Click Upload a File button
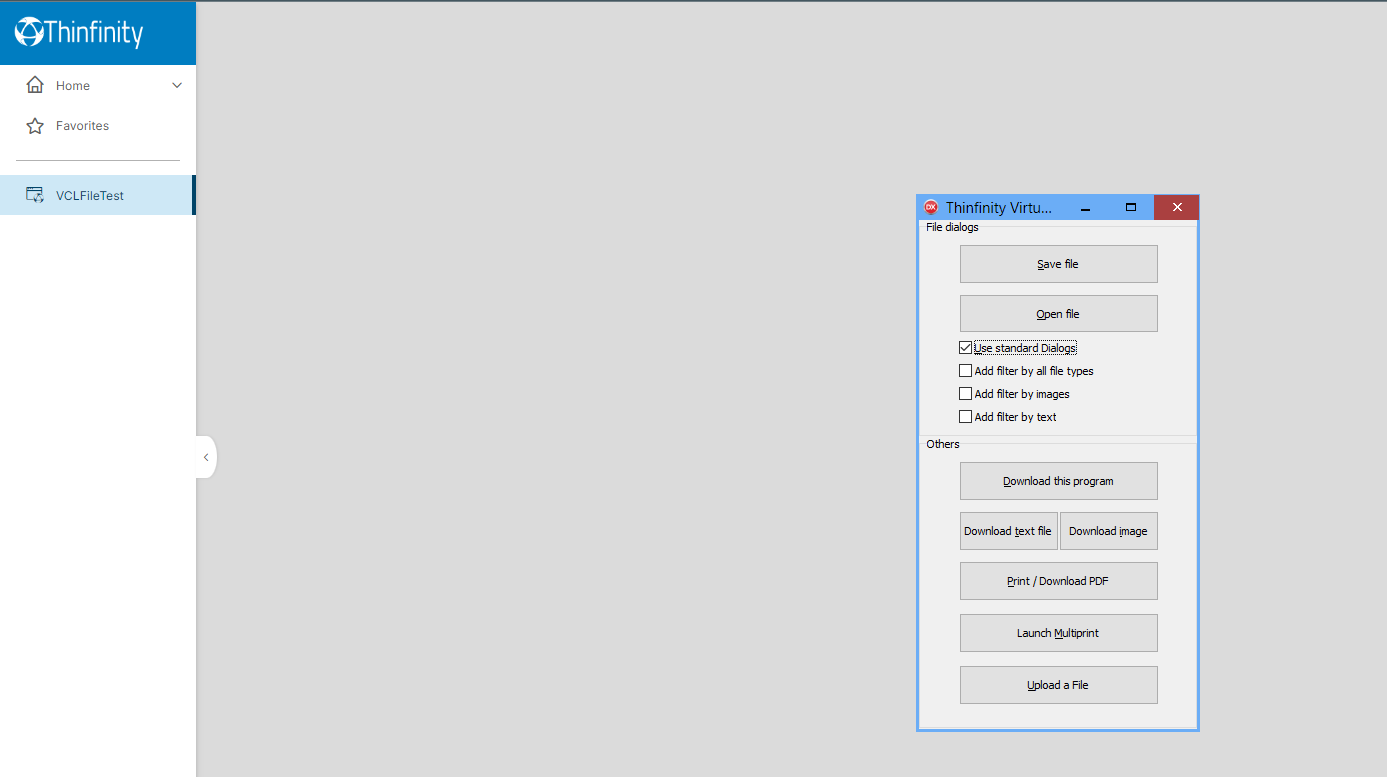The height and width of the screenshot is (777, 1387). pos(1058,685)
